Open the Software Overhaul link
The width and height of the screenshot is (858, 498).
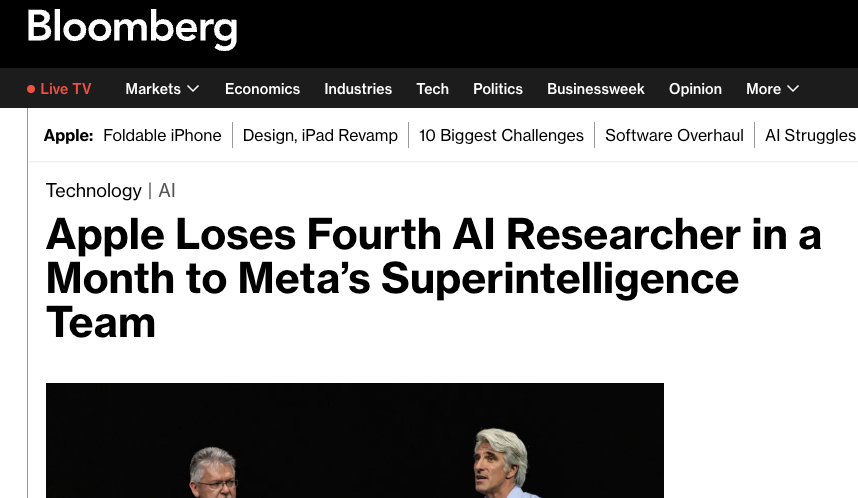(674, 135)
